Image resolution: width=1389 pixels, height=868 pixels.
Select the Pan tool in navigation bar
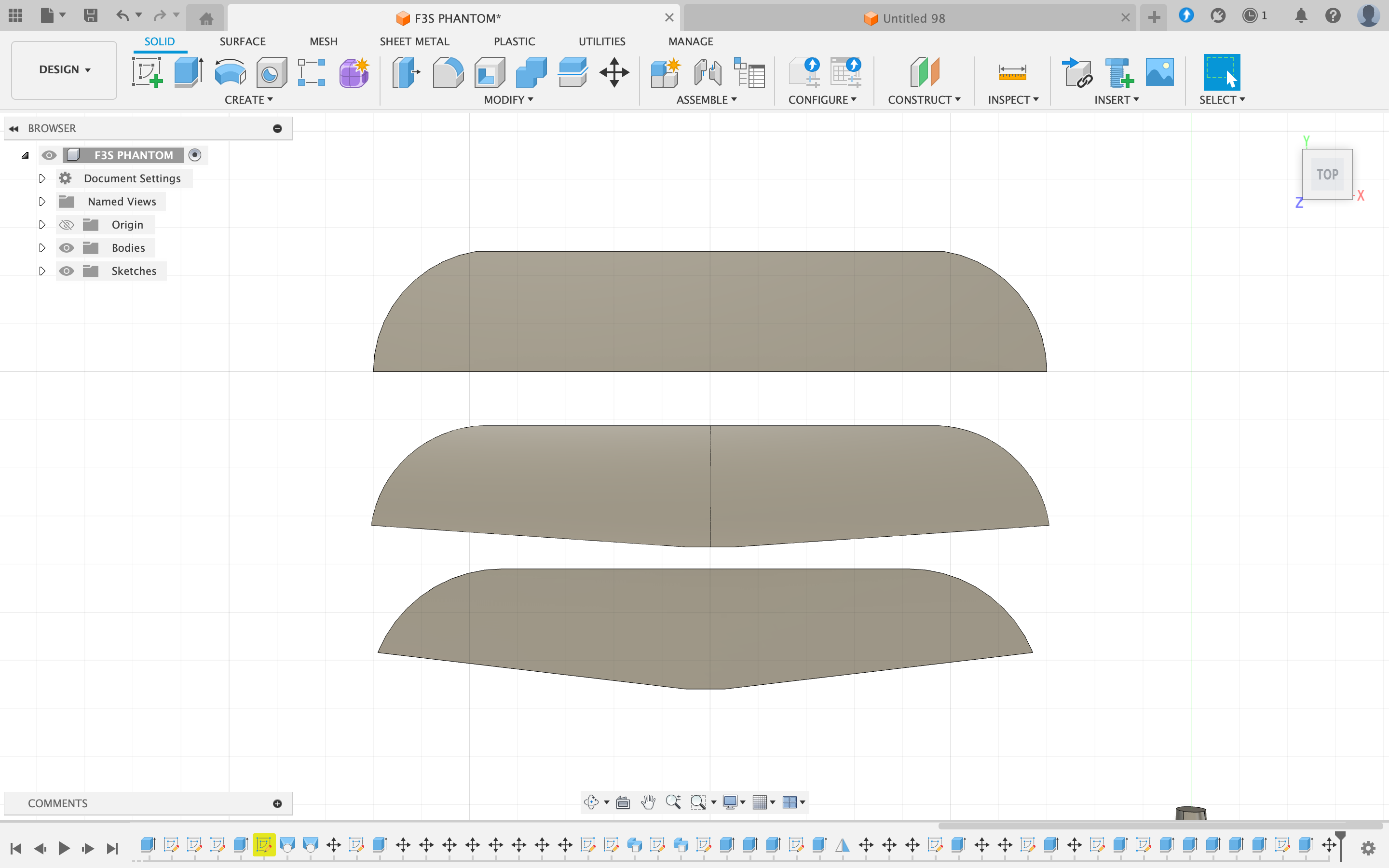648,802
